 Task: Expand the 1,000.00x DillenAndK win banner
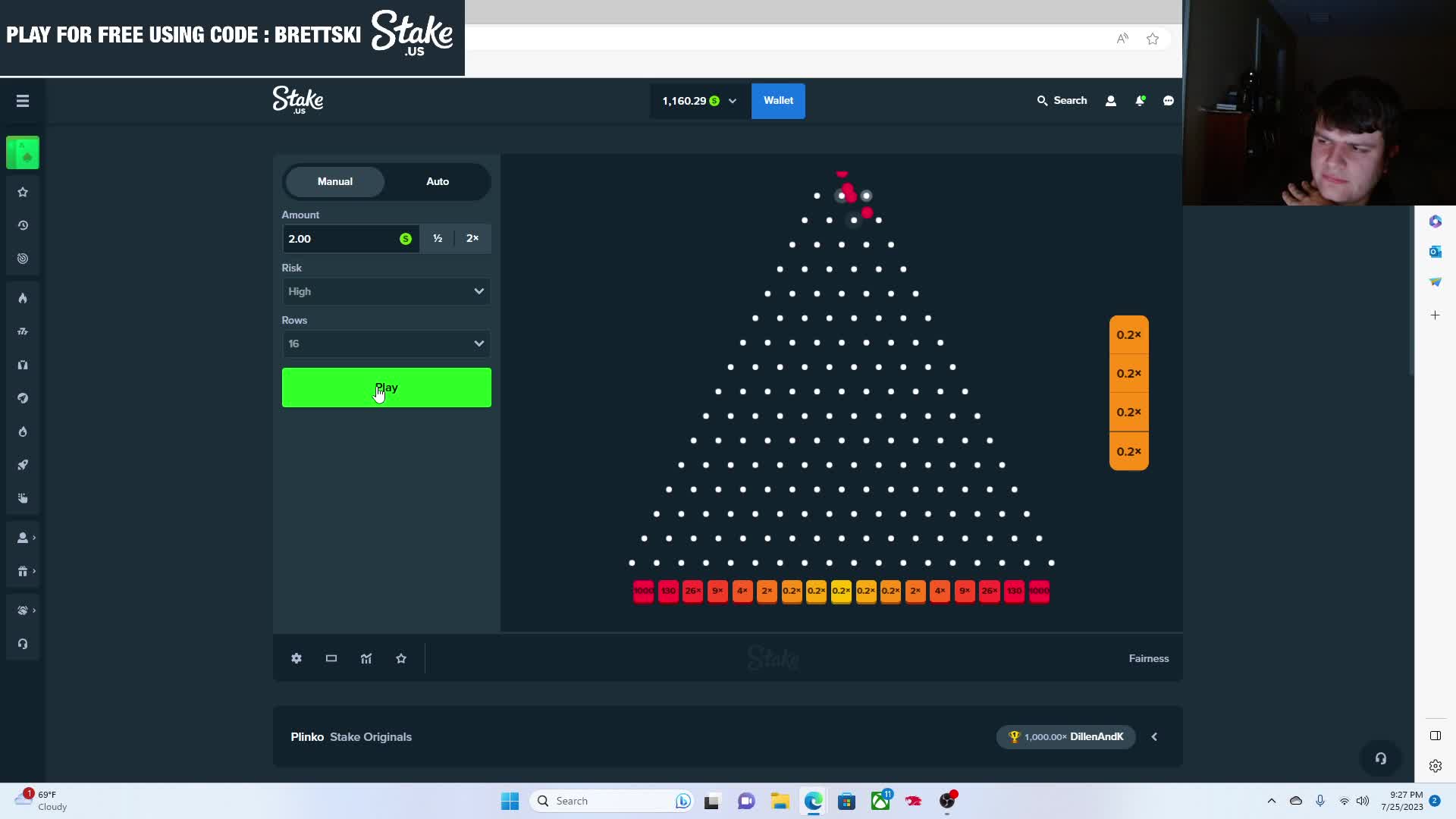tap(1153, 736)
